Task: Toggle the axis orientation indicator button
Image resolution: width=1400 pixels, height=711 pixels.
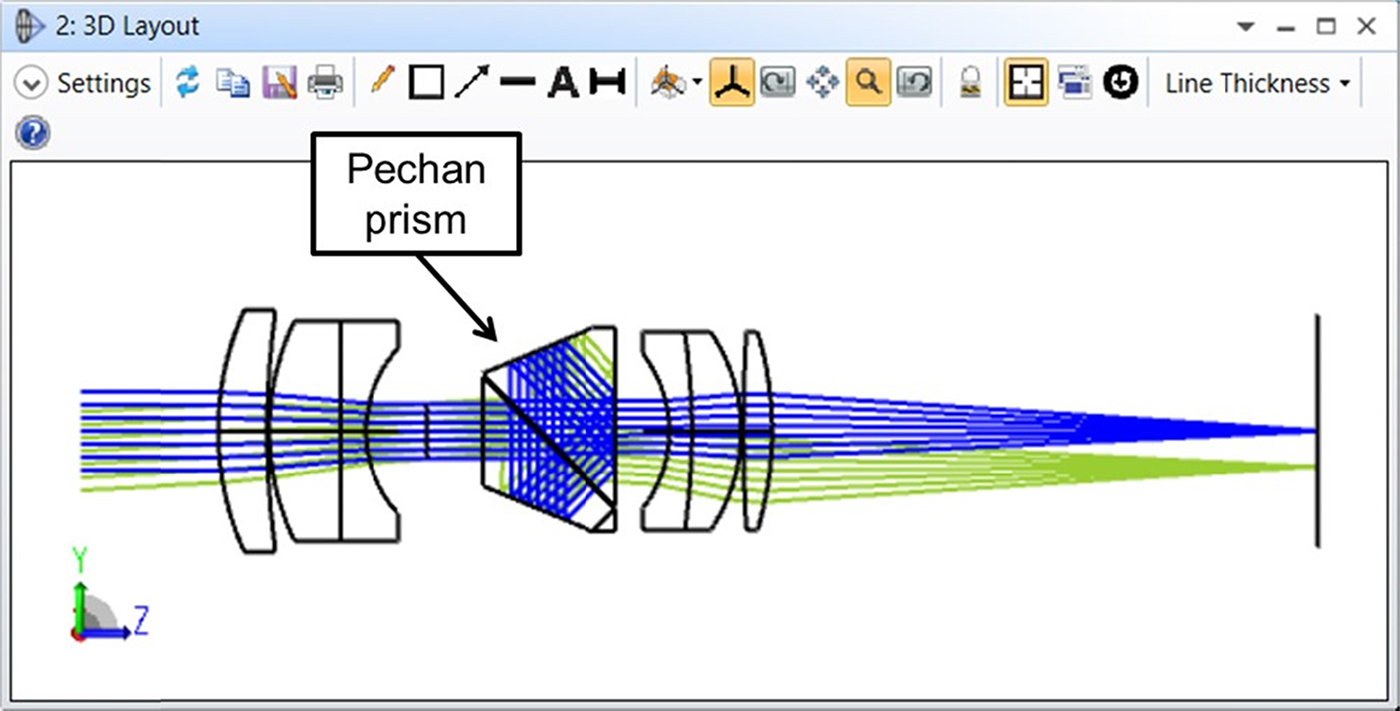Action: [x=731, y=84]
